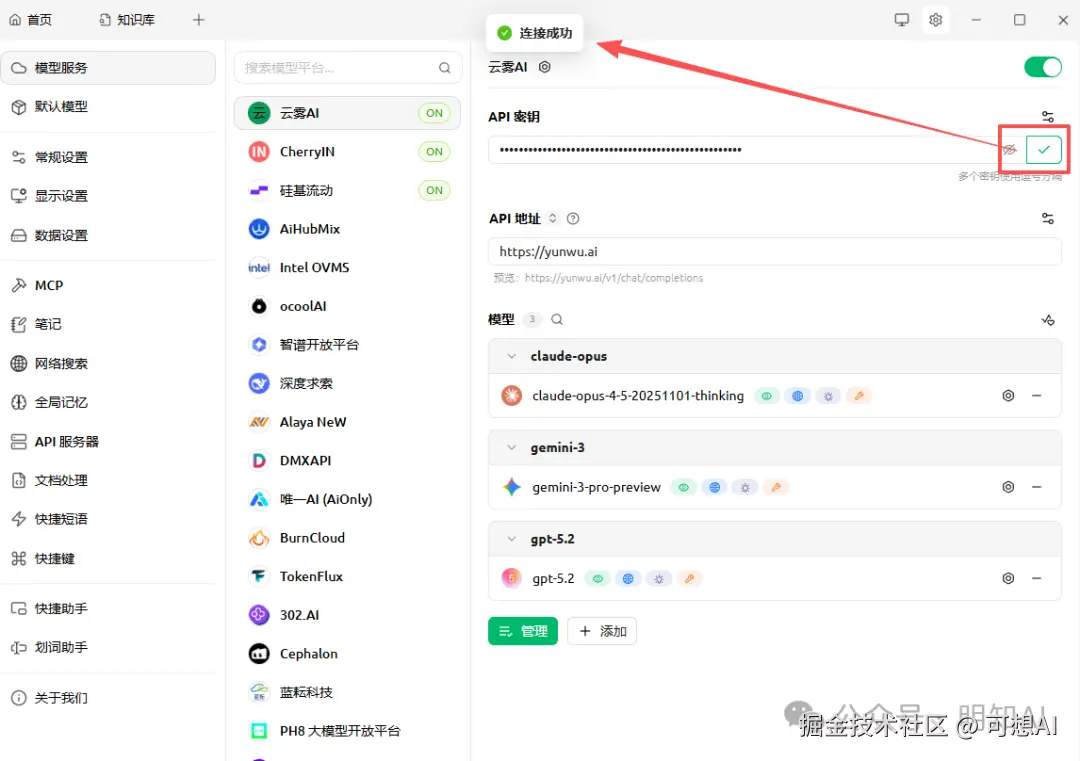The height and width of the screenshot is (761, 1080).
Task: Toggle the vision capability tag on gpt-5.2
Action: click(x=597, y=578)
